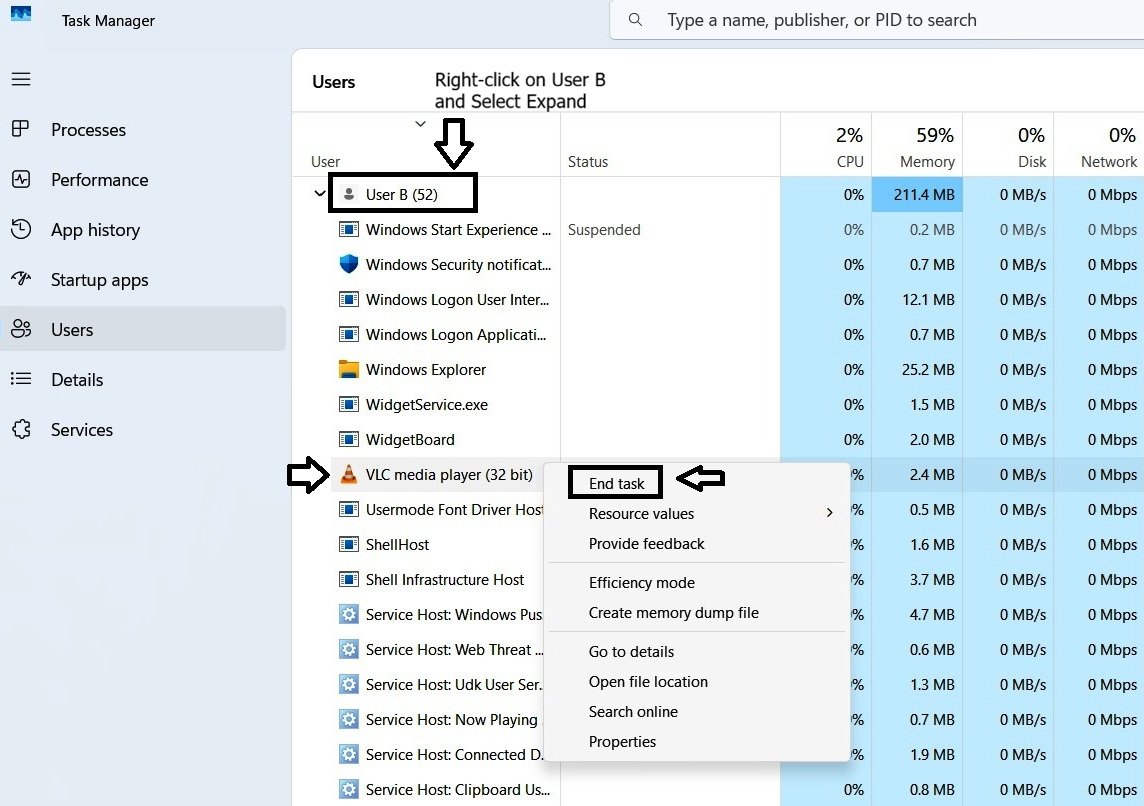The width and height of the screenshot is (1144, 806).
Task: Click the search magnifier icon
Action: [635, 20]
